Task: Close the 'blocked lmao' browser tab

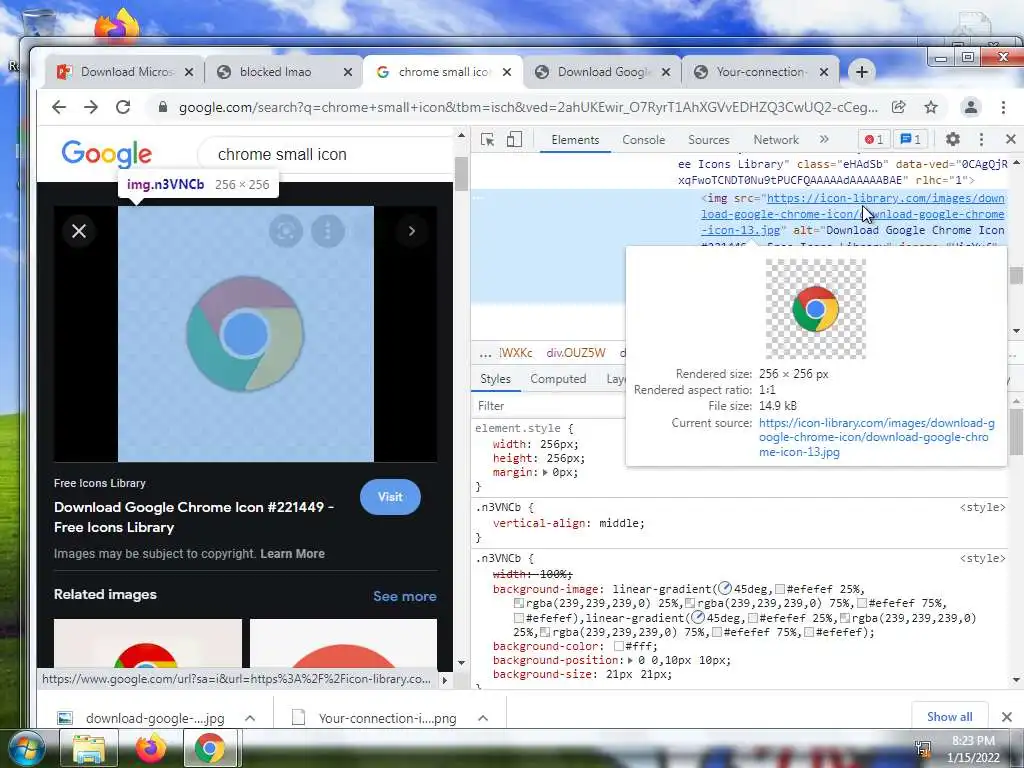Action: 347,72
